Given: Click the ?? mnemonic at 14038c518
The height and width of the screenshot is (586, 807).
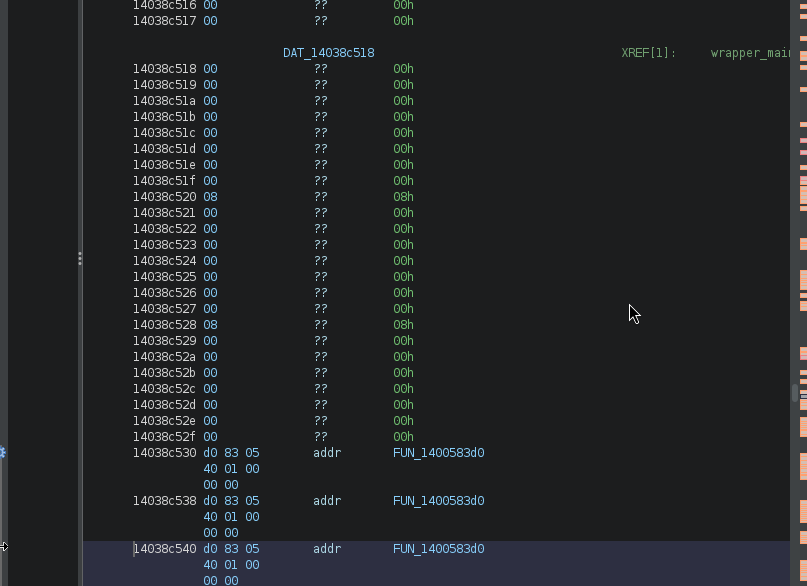Looking at the screenshot, I should coord(320,69).
